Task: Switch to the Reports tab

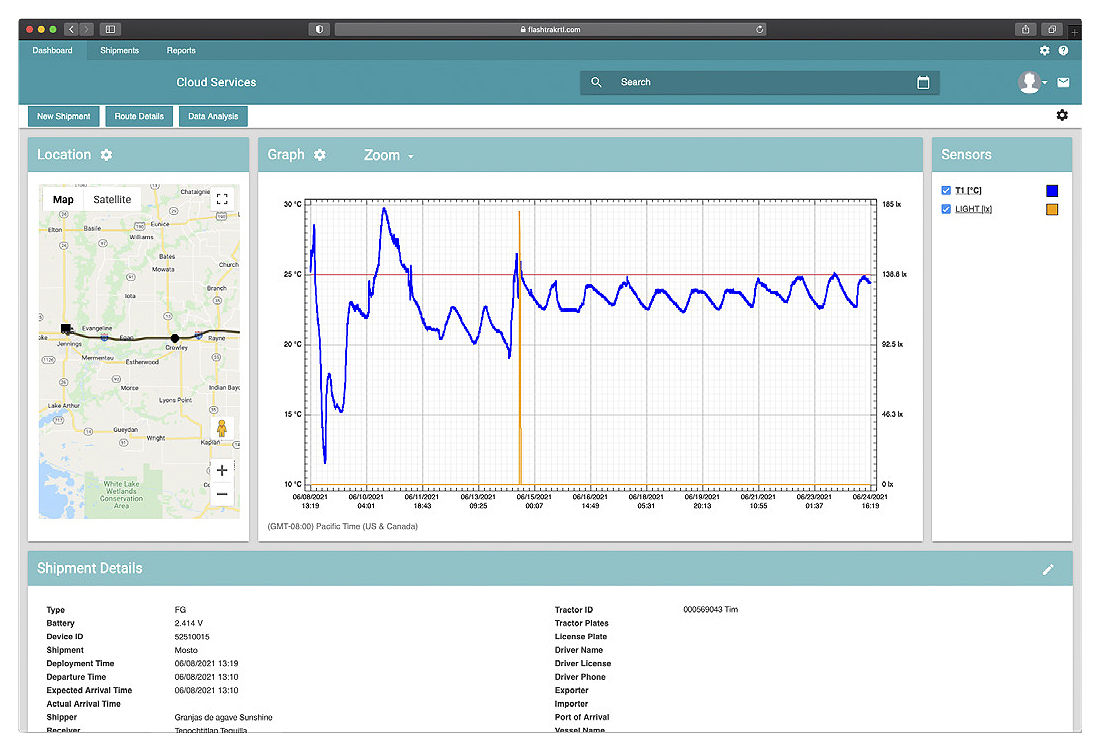Action: click(x=181, y=50)
